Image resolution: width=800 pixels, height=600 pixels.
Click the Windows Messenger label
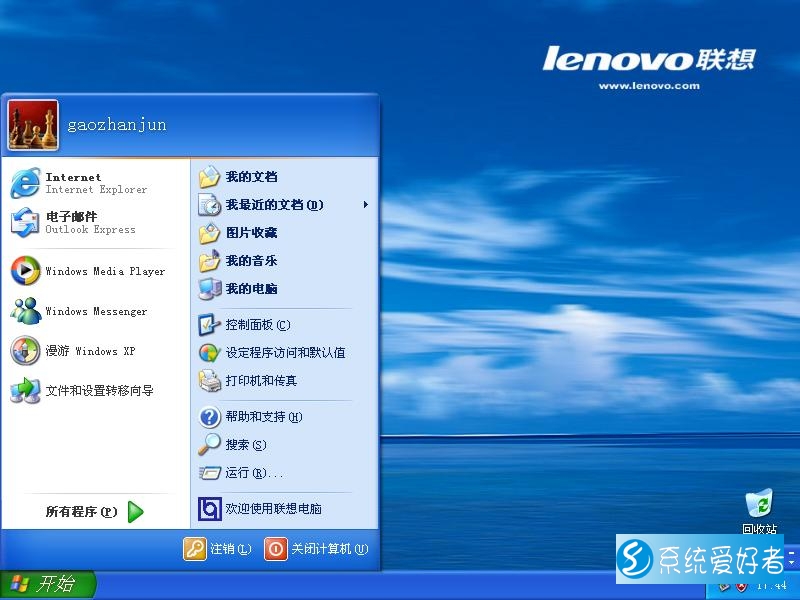(x=96, y=311)
